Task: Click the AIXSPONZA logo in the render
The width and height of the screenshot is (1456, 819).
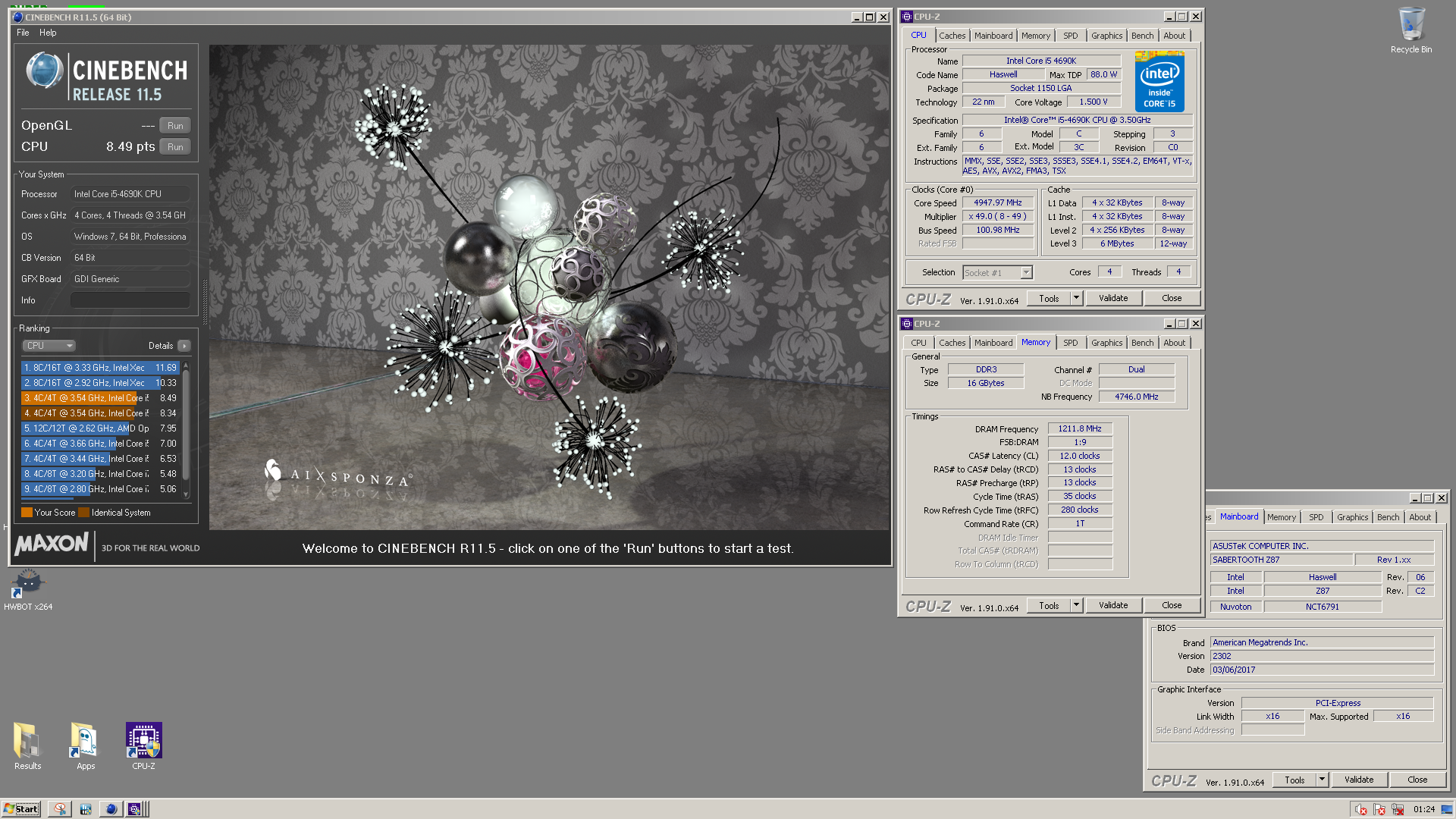Action: 337,475
